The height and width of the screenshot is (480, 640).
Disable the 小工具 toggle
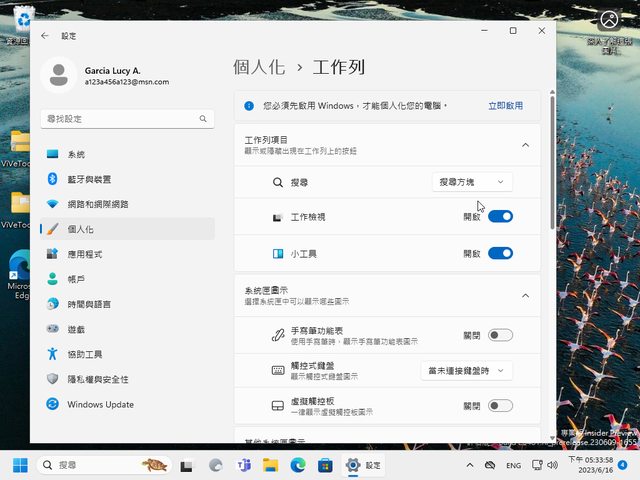500,254
